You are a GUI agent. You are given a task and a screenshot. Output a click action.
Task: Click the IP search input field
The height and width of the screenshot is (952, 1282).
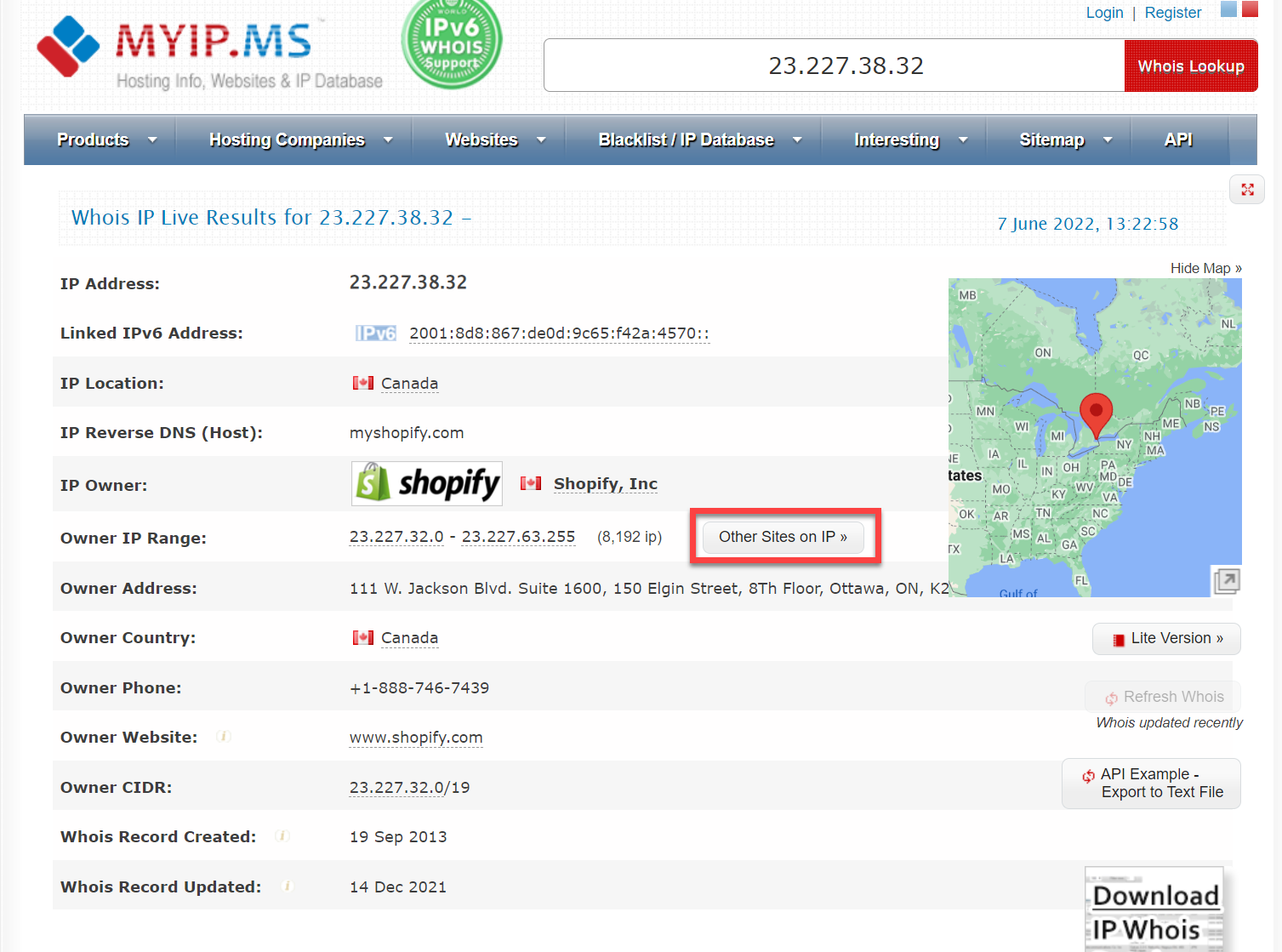(x=835, y=66)
